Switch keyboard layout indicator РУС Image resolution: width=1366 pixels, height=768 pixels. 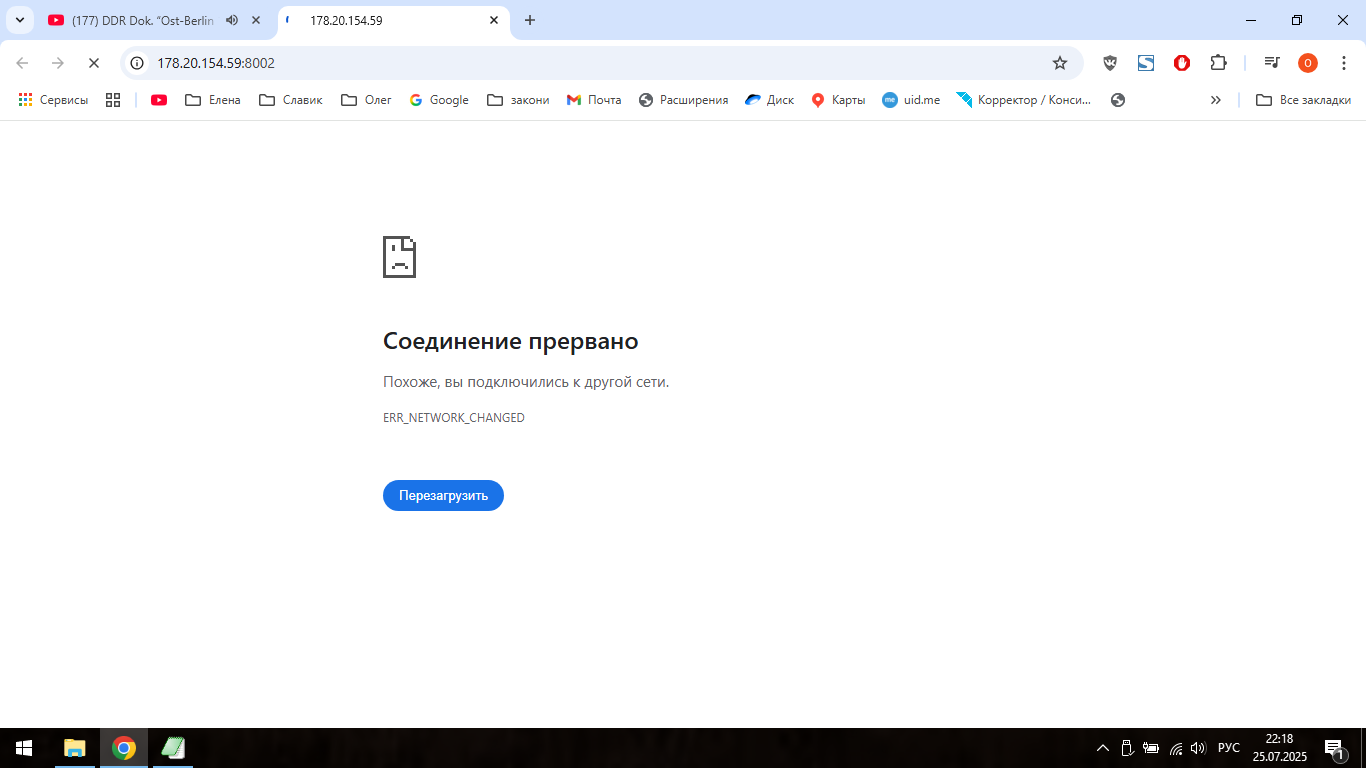[x=1228, y=747]
